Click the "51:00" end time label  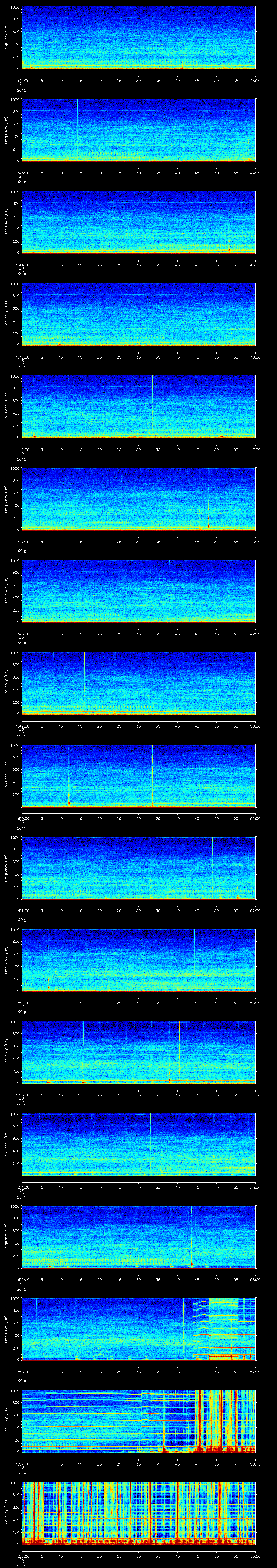(x=255, y=818)
